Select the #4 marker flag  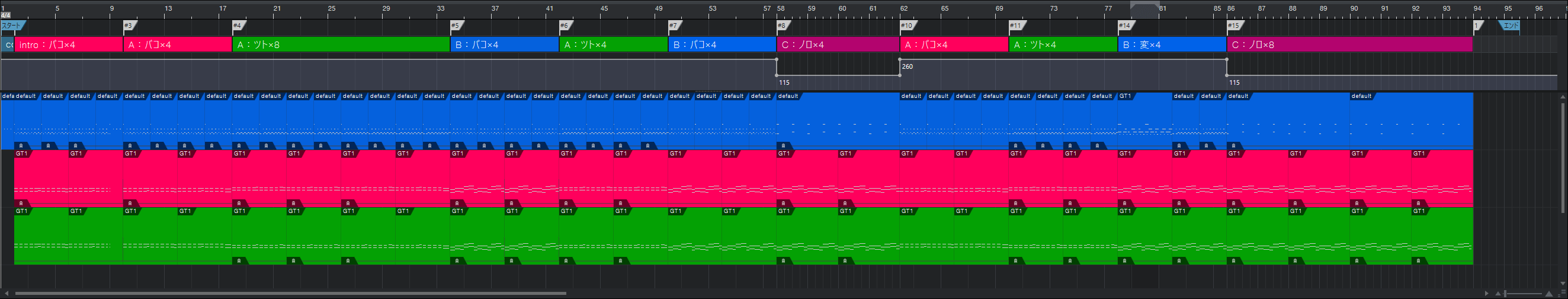click(239, 26)
